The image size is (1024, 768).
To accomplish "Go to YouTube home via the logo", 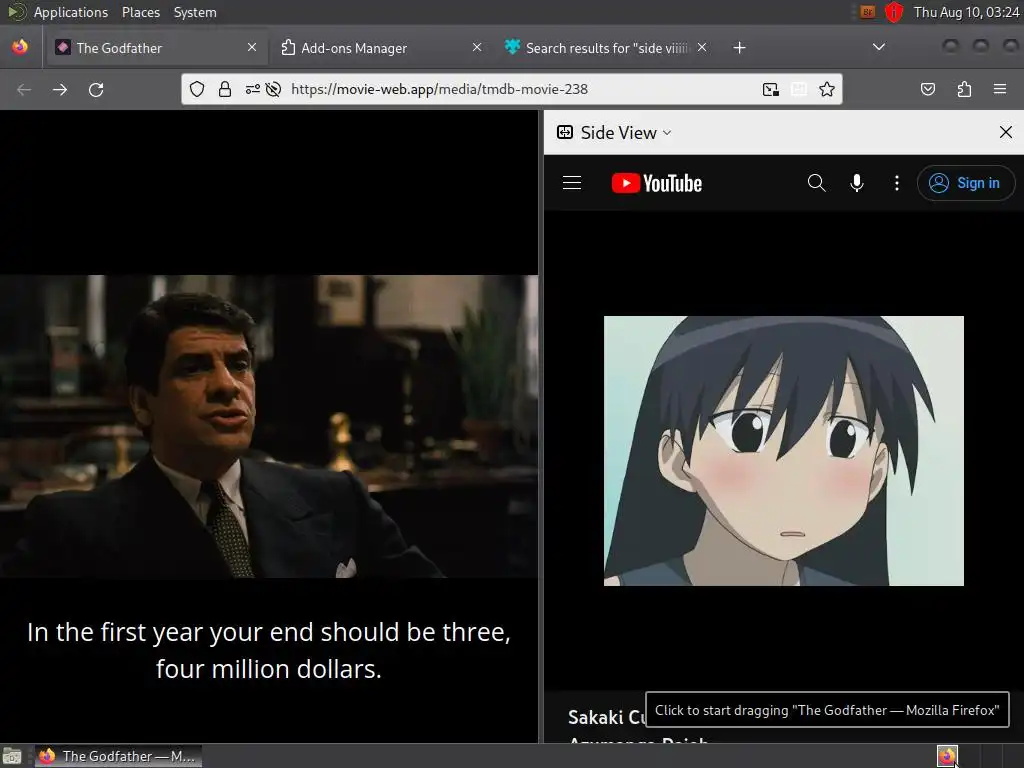I will click(657, 184).
